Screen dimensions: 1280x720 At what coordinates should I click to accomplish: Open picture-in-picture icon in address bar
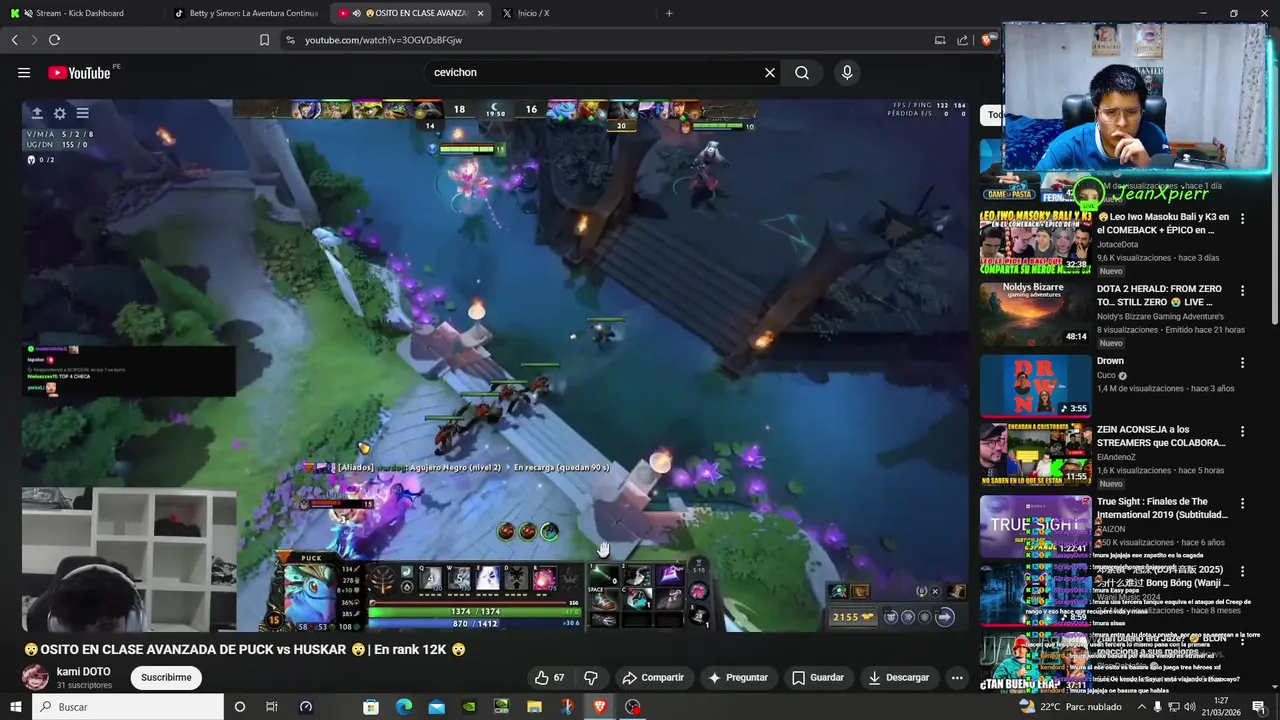tap(940, 40)
